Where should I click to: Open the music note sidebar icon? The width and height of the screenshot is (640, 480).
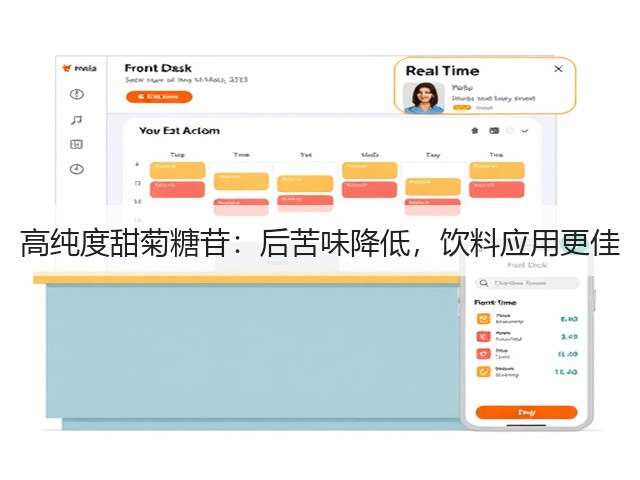click(76, 120)
